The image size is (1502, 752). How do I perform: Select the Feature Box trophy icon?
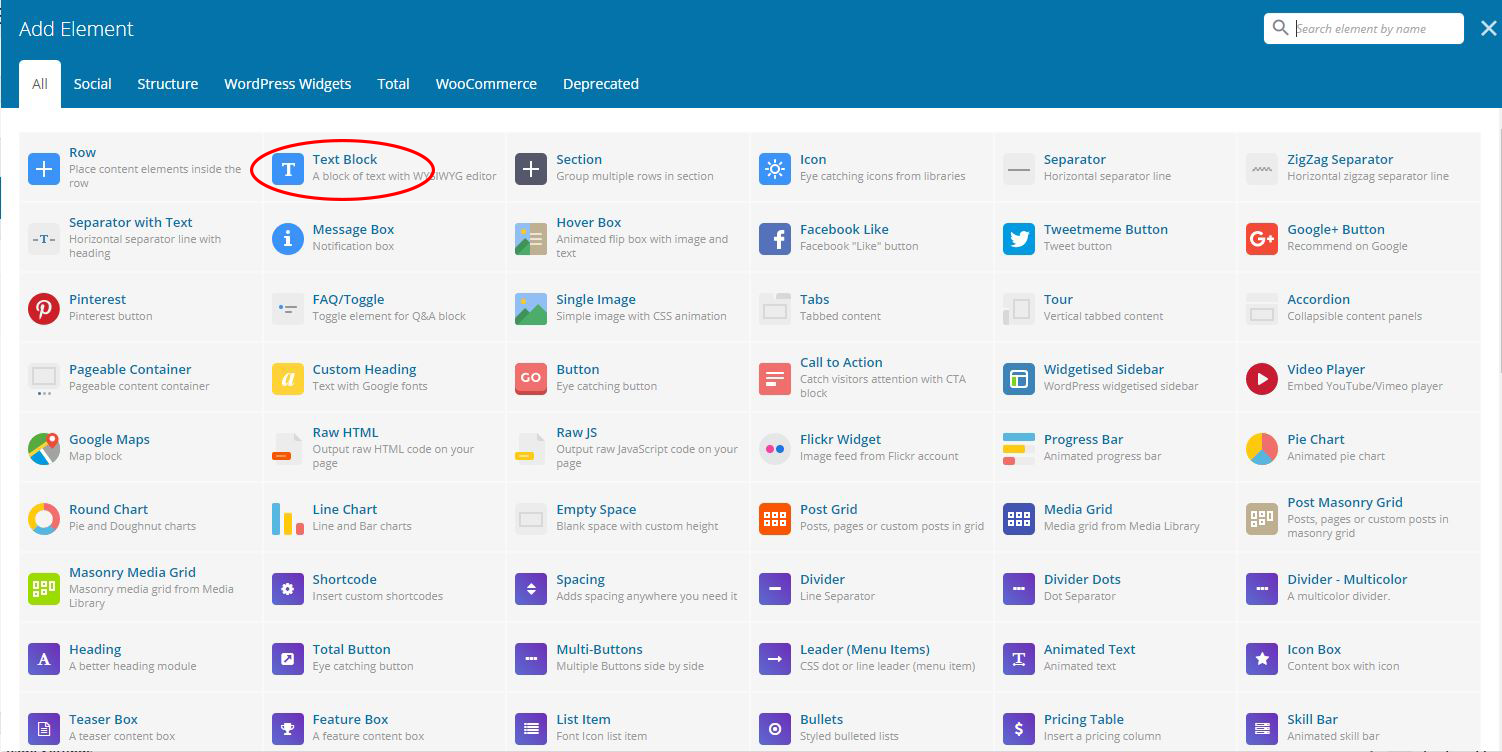(288, 729)
